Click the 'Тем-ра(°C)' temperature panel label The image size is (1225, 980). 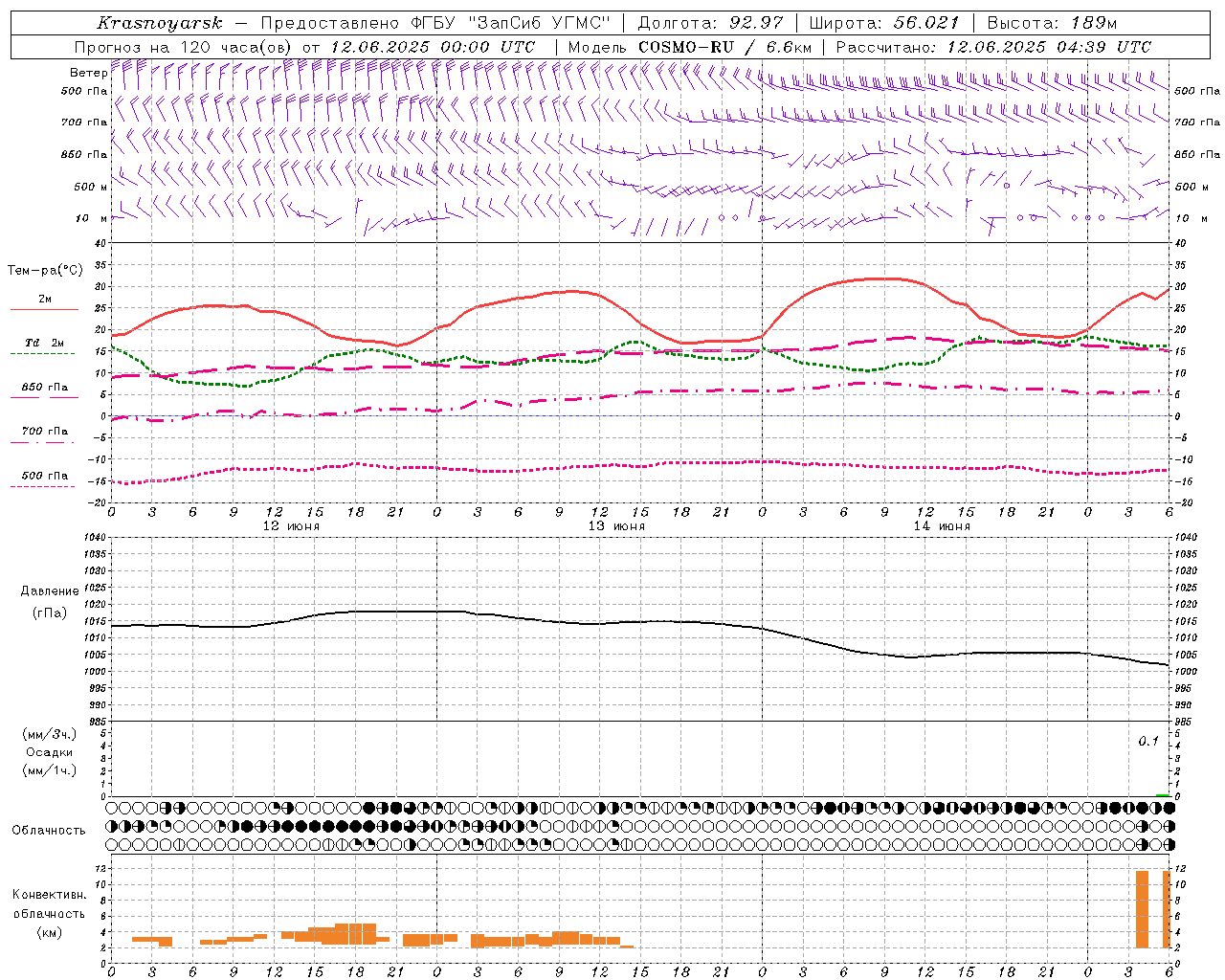[x=45, y=271]
